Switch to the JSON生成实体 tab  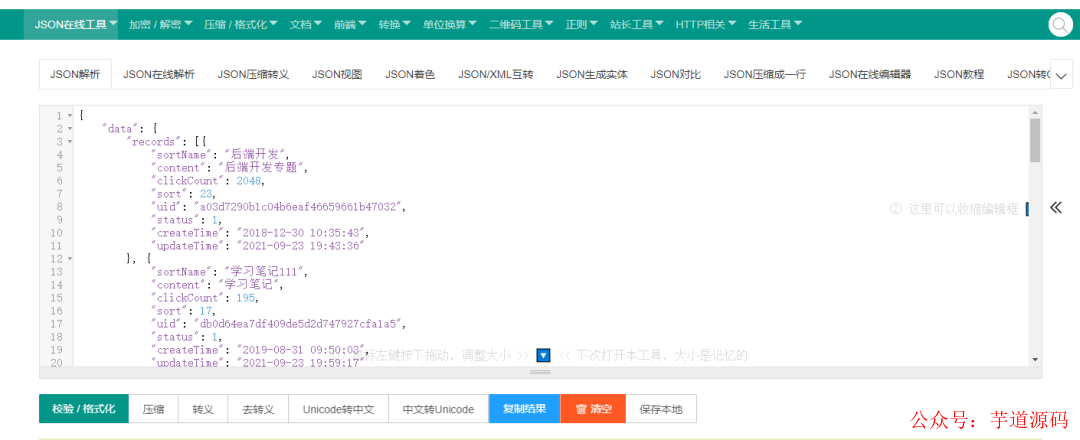coord(592,75)
